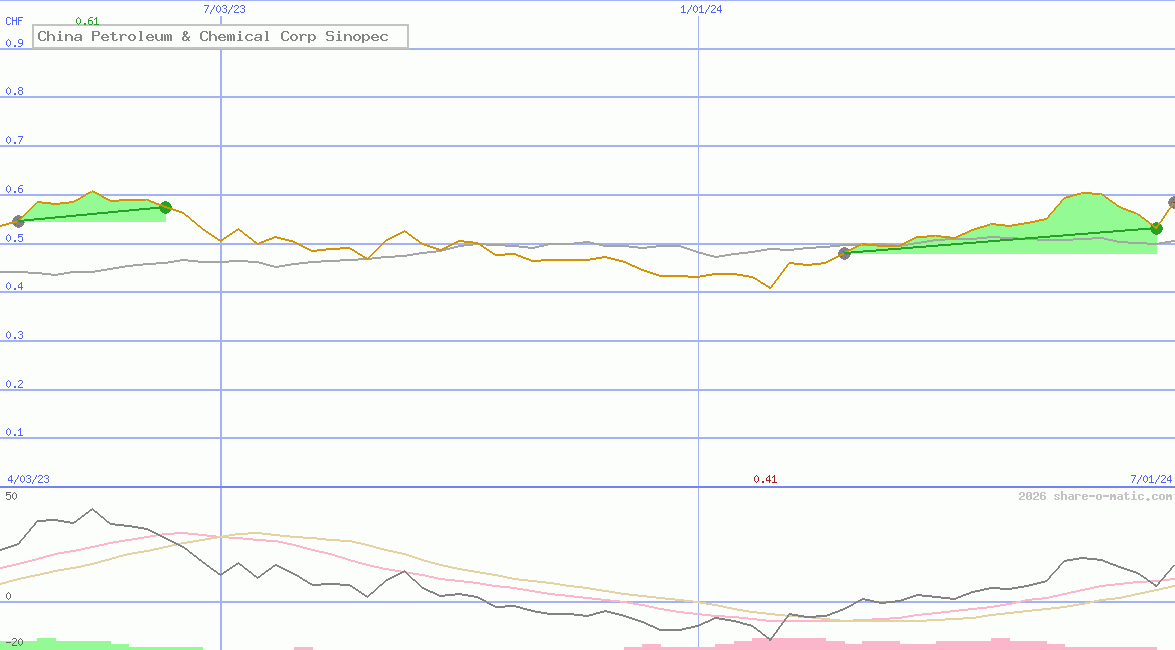Click the gray dot starting the right trendline
The width and height of the screenshot is (1175, 650).
(x=843, y=254)
